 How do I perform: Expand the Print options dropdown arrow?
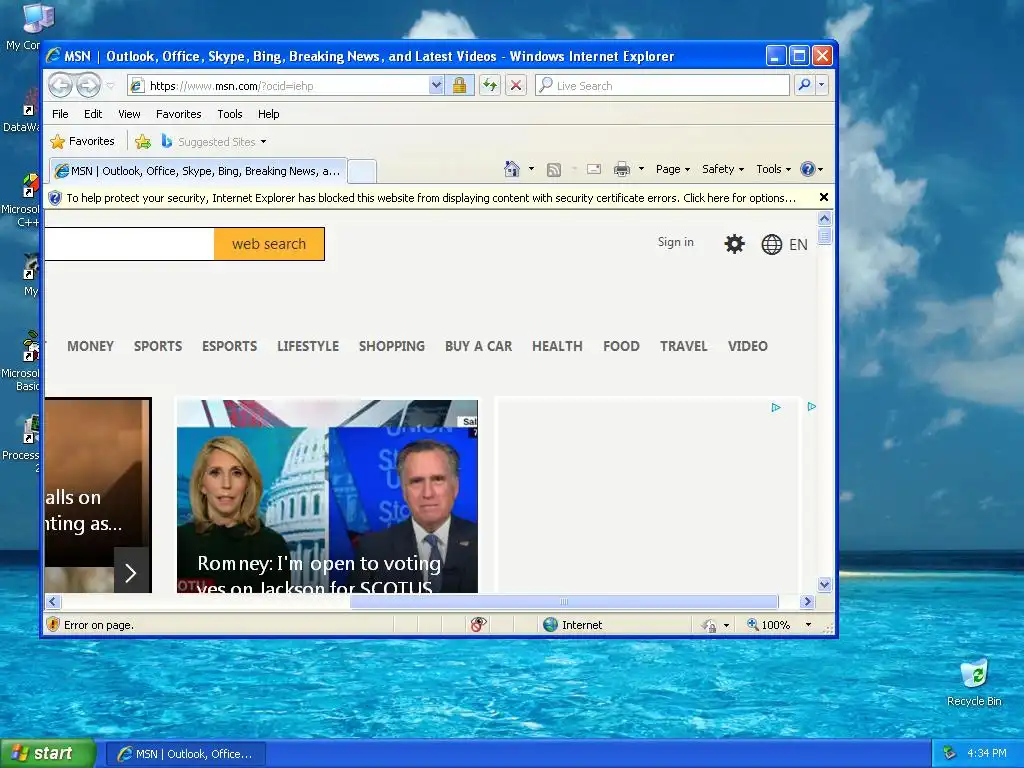tap(641, 169)
